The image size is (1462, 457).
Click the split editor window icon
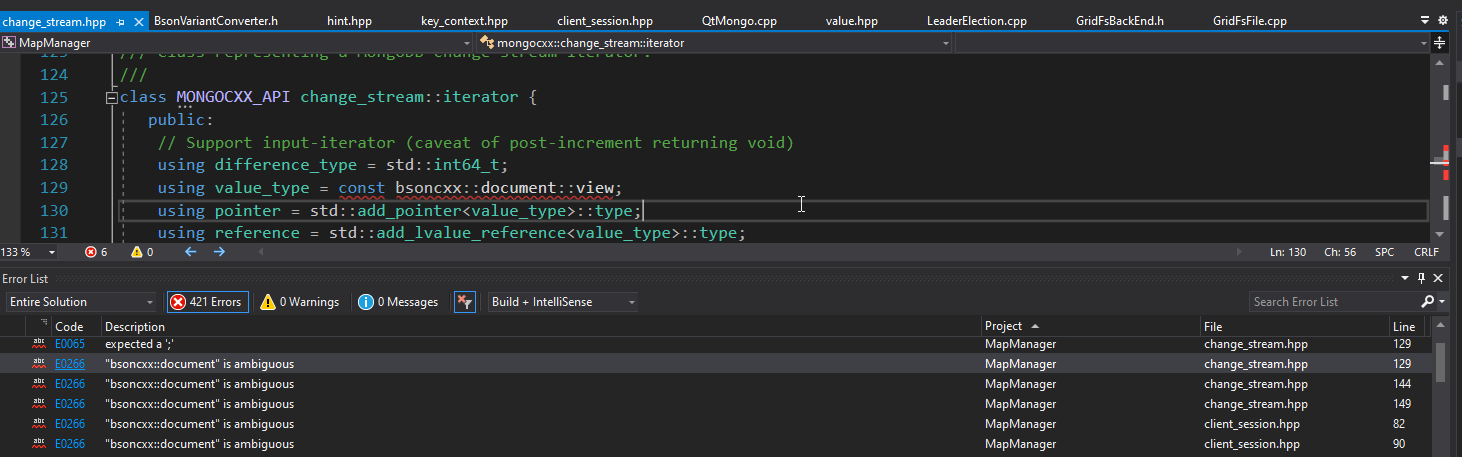click(1440, 43)
